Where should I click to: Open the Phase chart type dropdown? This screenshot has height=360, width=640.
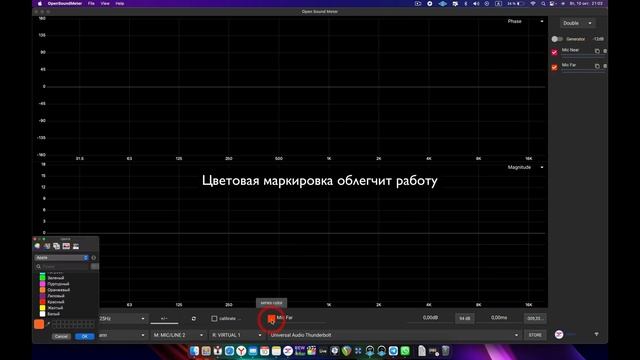525,21
